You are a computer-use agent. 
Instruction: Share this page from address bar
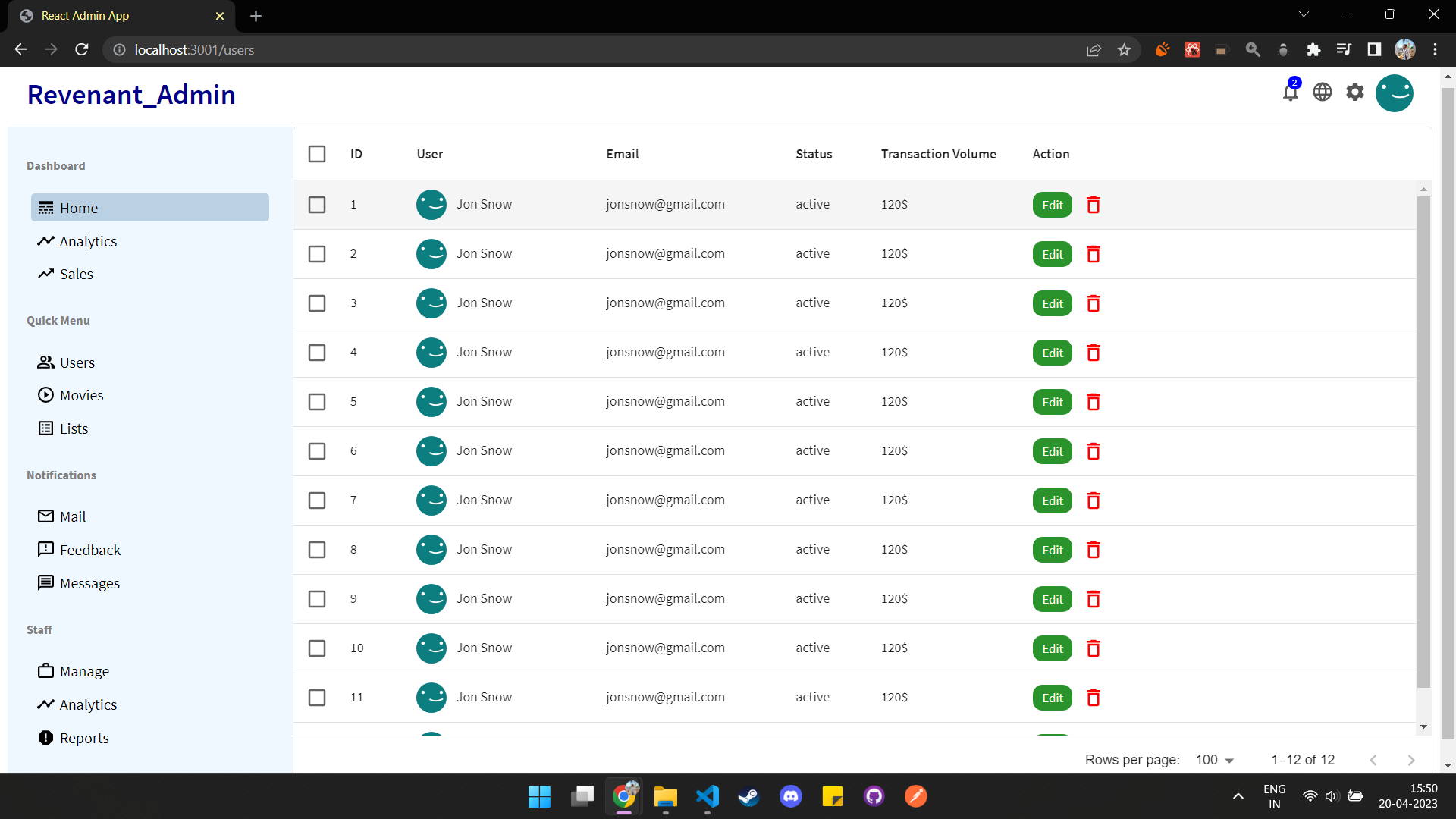tap(1094, 50)
